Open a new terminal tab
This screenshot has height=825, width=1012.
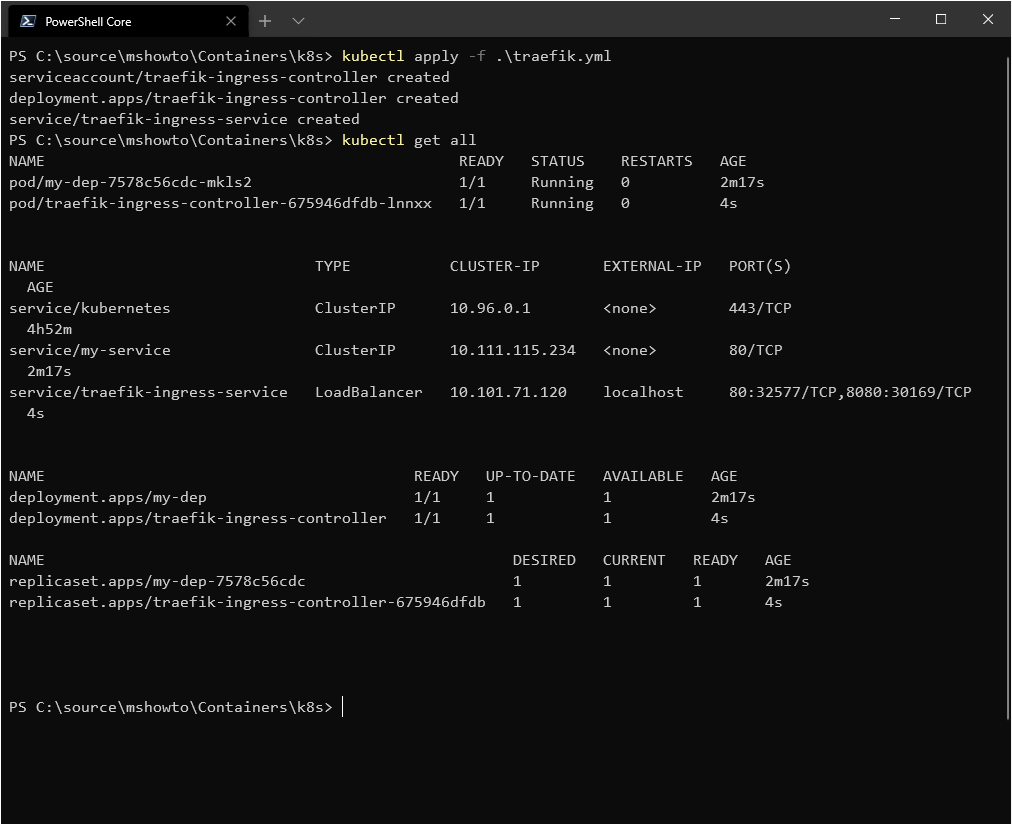(265, 21)
